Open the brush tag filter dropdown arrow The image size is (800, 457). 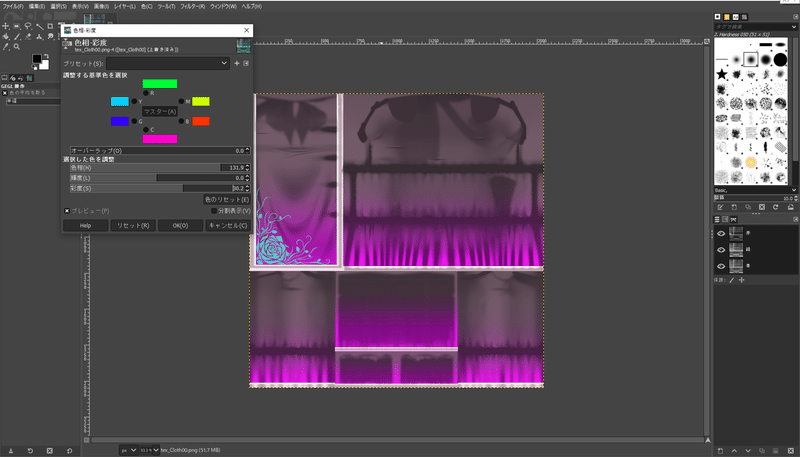[794, 27]
